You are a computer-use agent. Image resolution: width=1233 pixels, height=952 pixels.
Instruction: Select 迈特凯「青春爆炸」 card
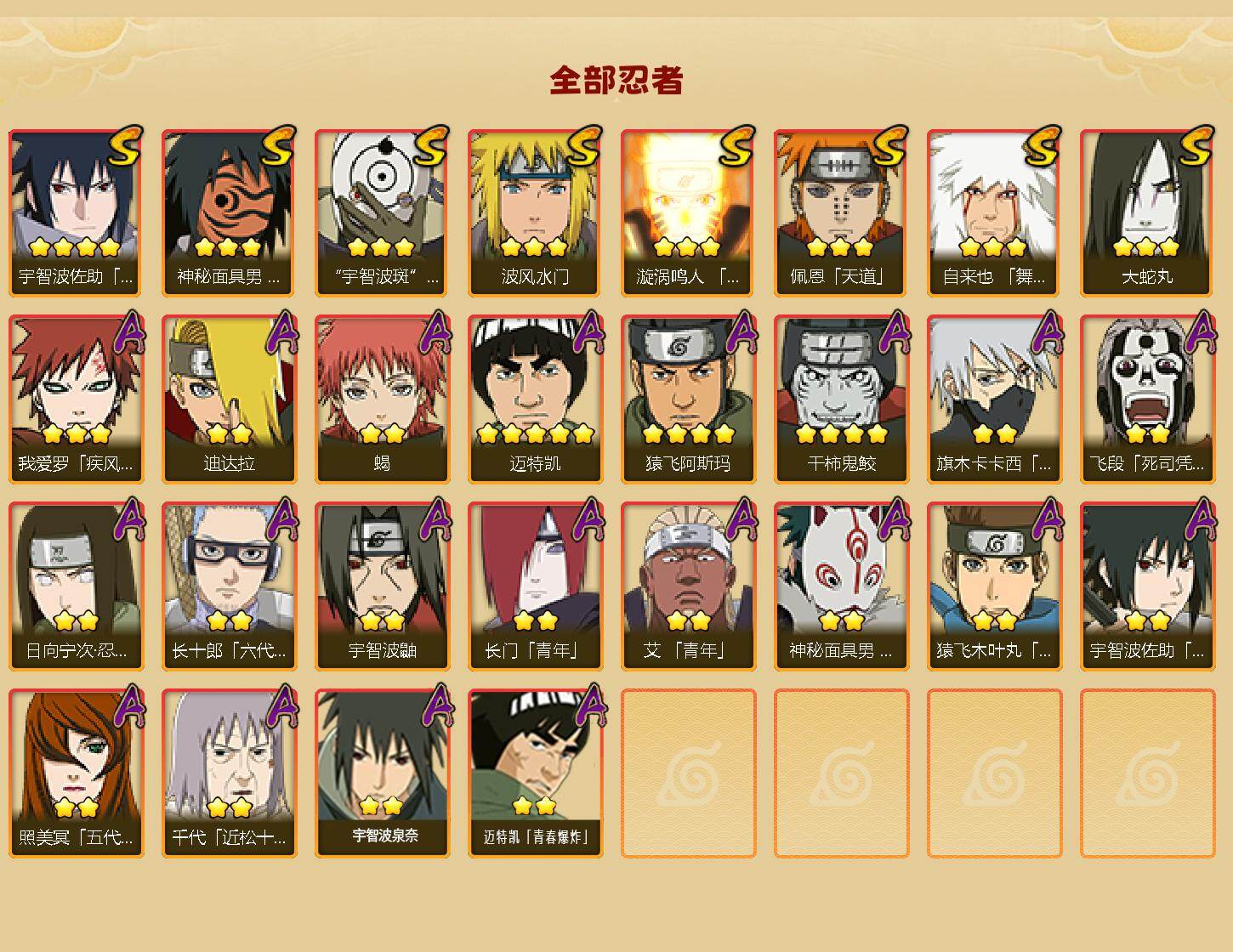(x=535, y=773)
